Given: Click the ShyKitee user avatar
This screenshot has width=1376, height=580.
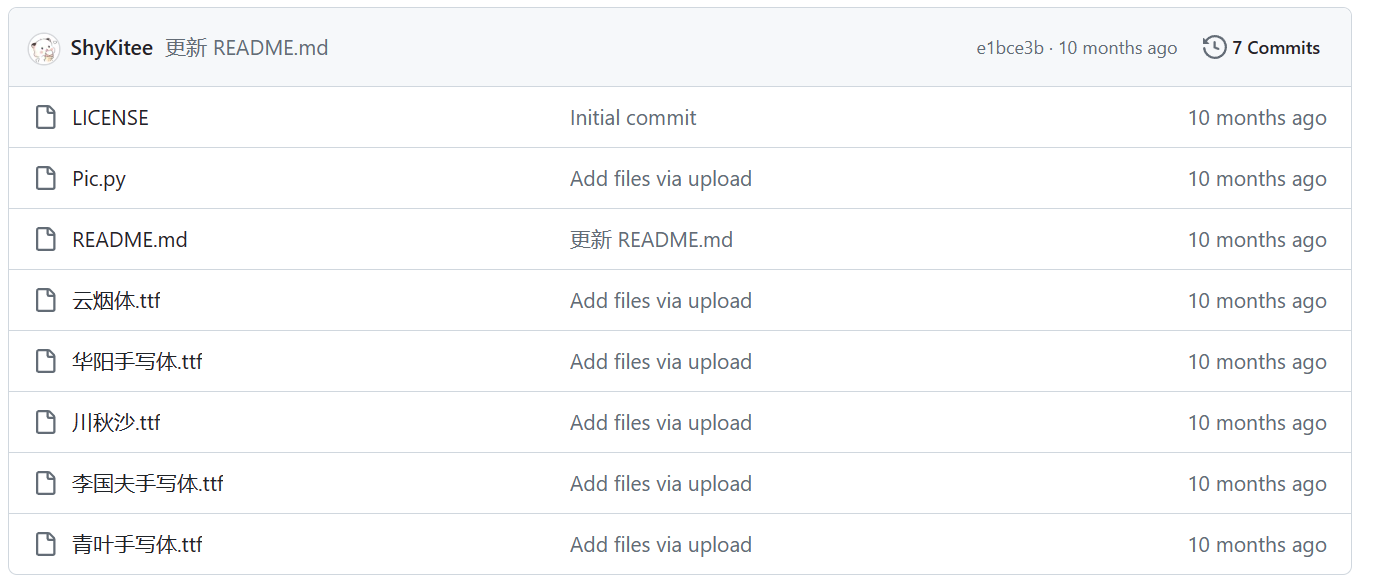Looking at the screenshot, I should pos(44,48).
